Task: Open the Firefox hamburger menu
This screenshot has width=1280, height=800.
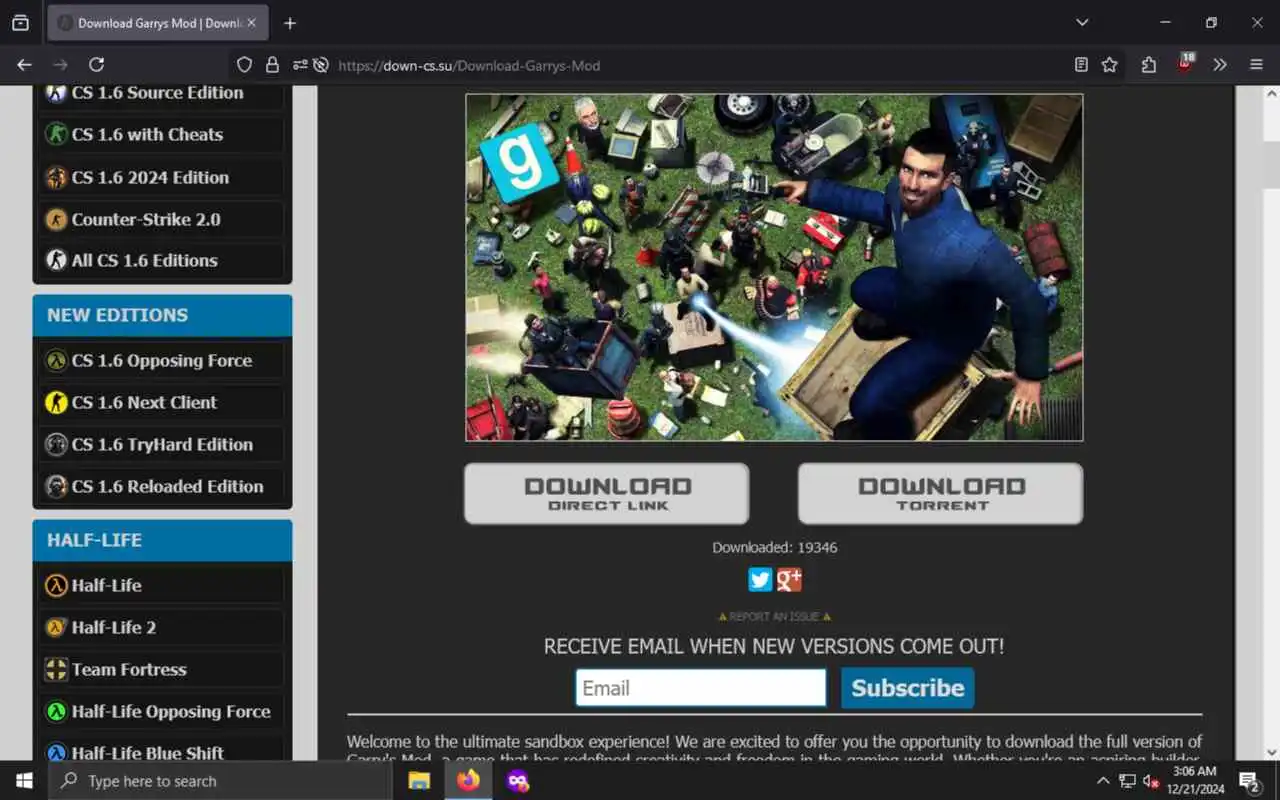Action: pos(1257,65)
